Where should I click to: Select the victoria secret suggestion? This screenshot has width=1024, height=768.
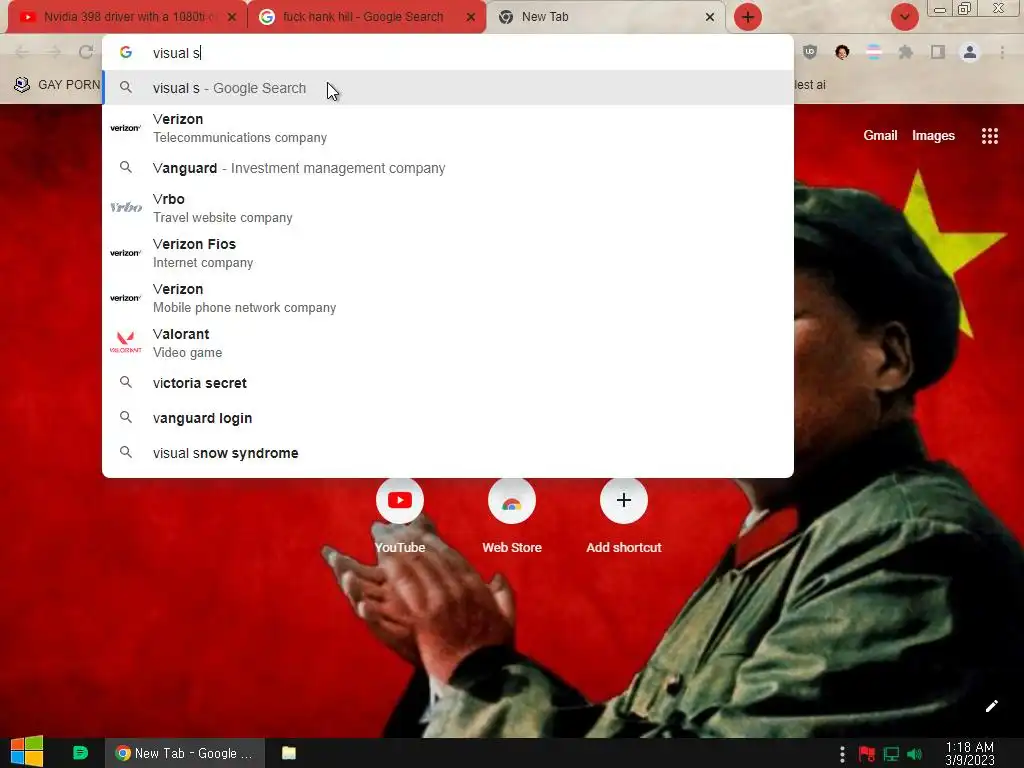pos(448,383)
